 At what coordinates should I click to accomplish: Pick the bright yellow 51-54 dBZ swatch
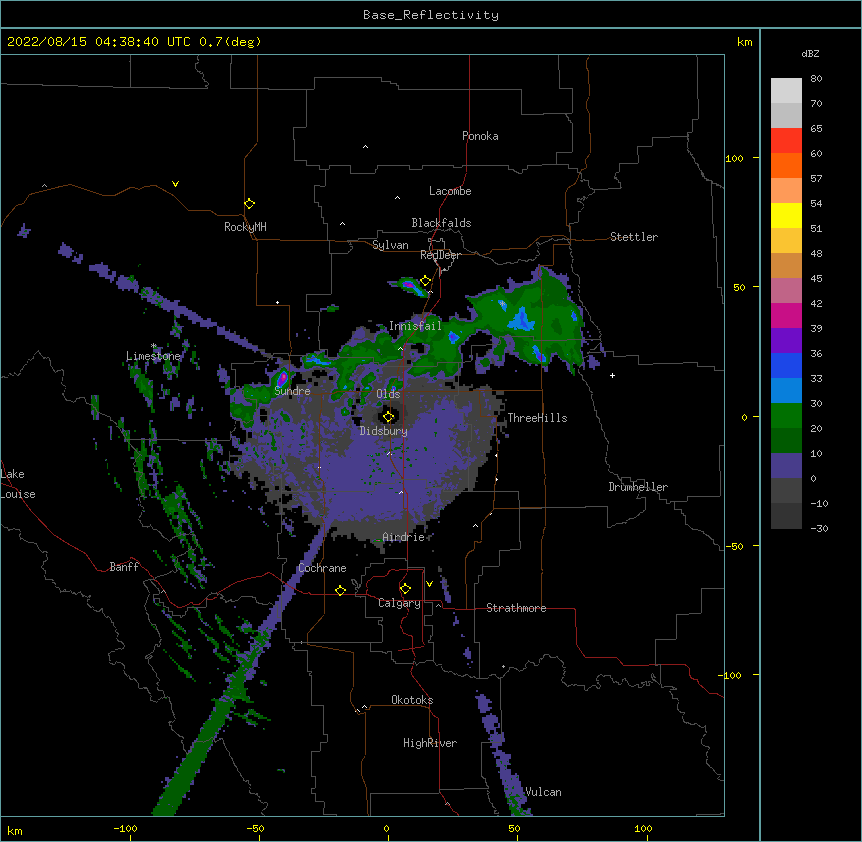786,215
